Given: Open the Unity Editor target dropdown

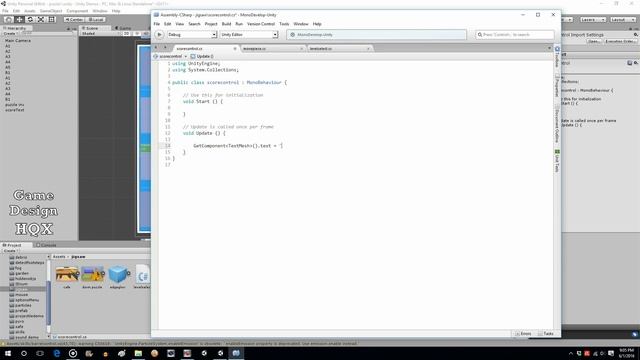Looking at the screenshot, I should point(249,35).
